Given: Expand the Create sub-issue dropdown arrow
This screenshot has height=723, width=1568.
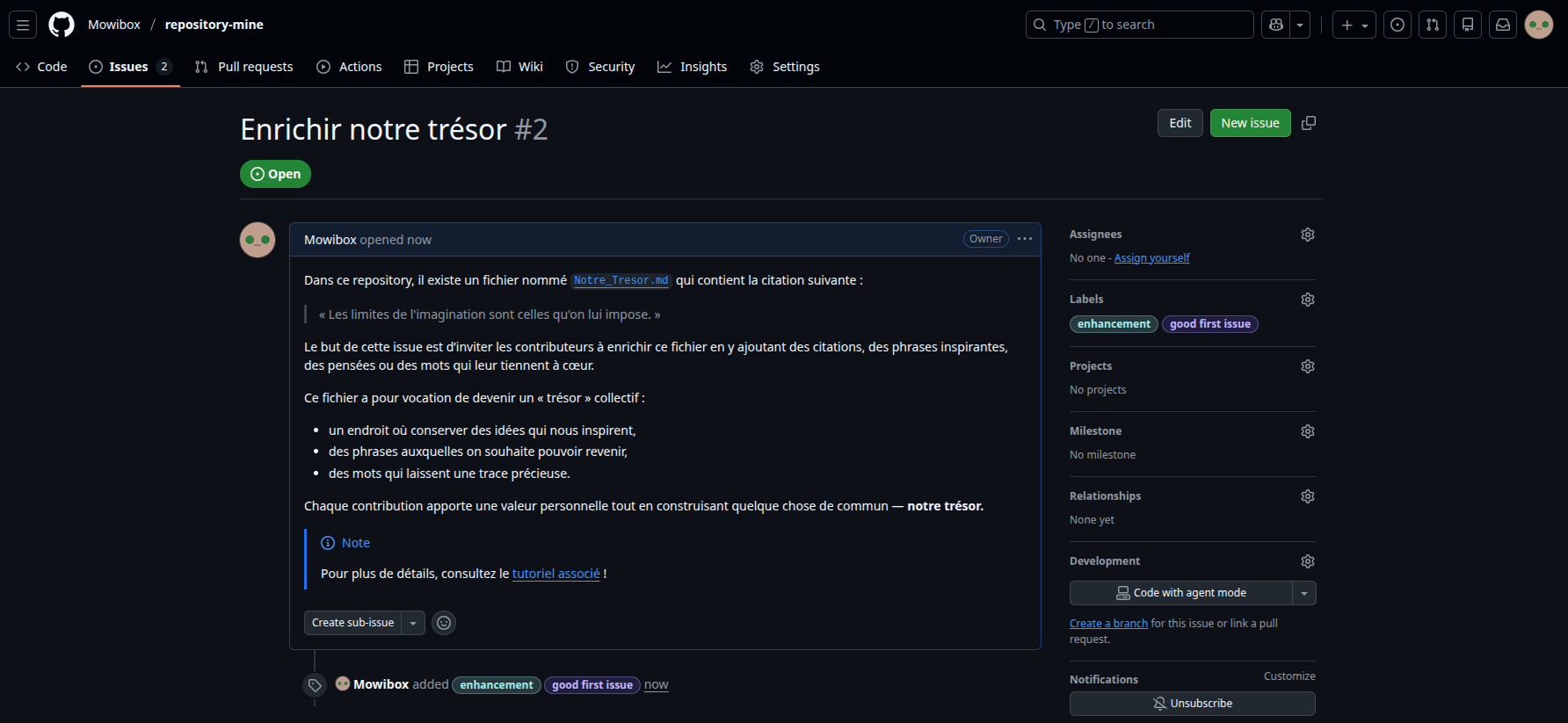Looking at the screenshot, I should pos(413,623).
